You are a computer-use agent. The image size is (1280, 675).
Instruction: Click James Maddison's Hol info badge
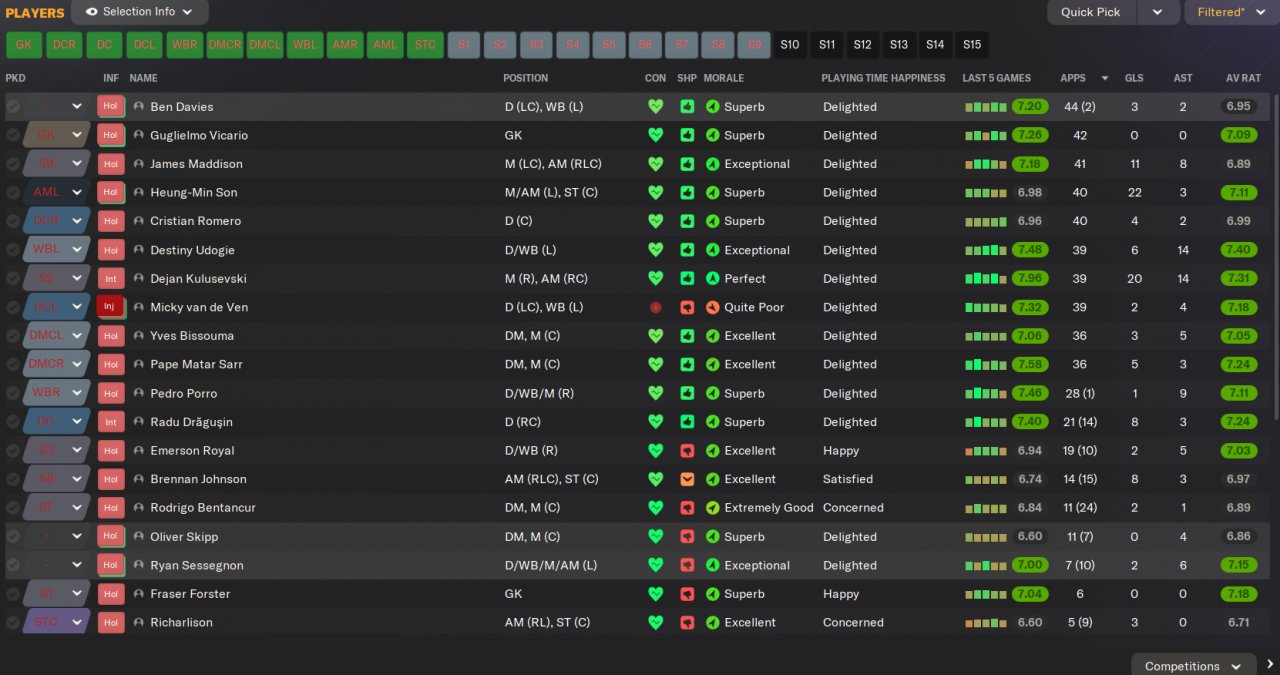(x=110, y=164)
